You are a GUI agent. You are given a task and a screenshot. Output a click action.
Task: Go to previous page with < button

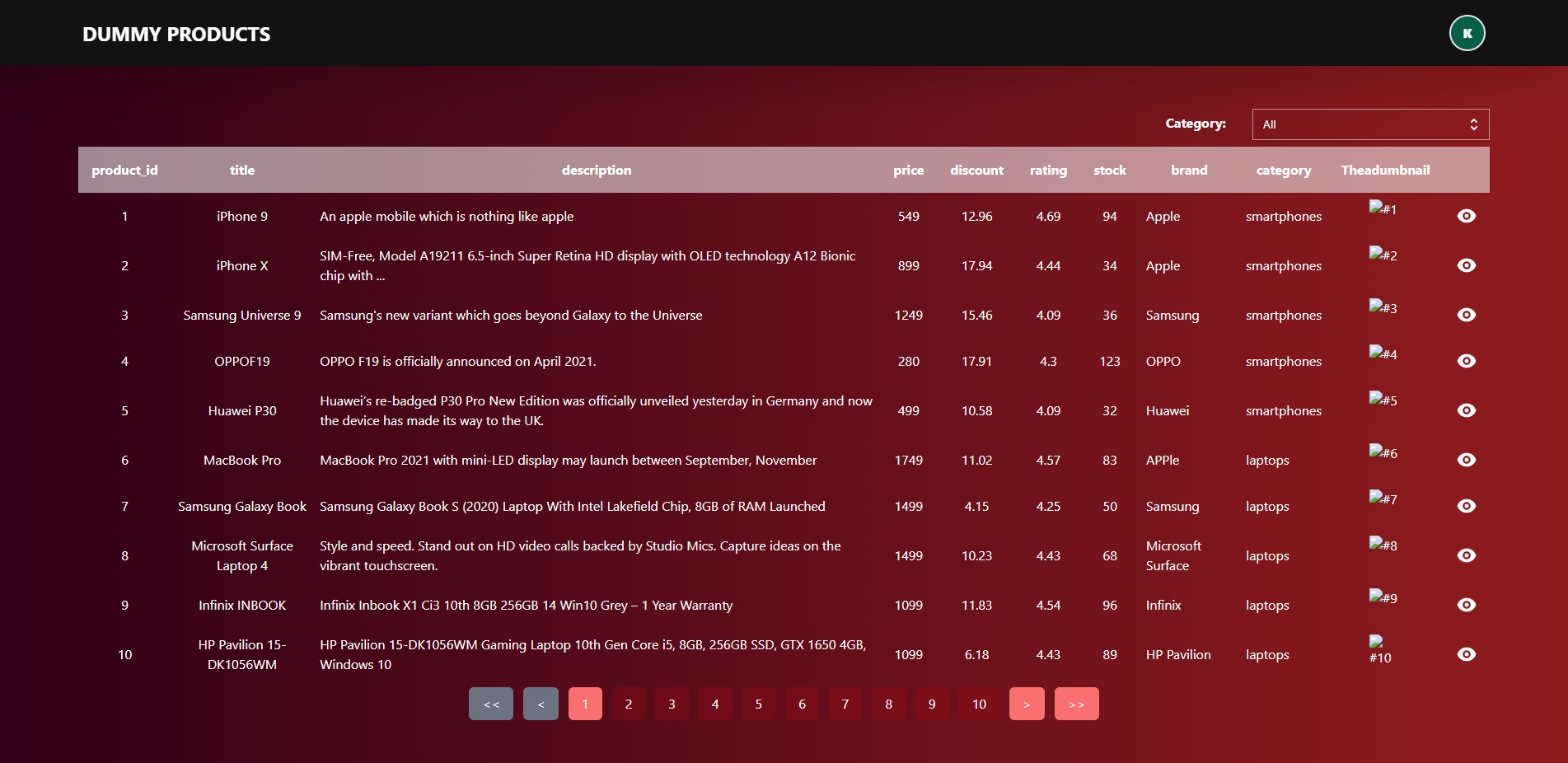coord(541,704)
